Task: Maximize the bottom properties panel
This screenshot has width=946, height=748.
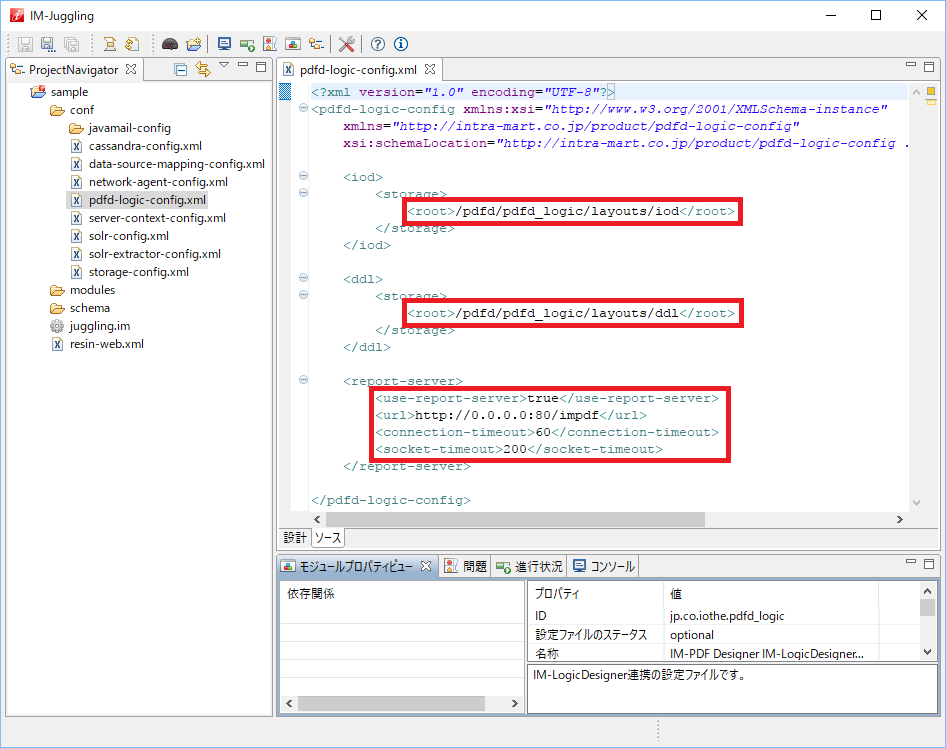Action: point(929,564)
